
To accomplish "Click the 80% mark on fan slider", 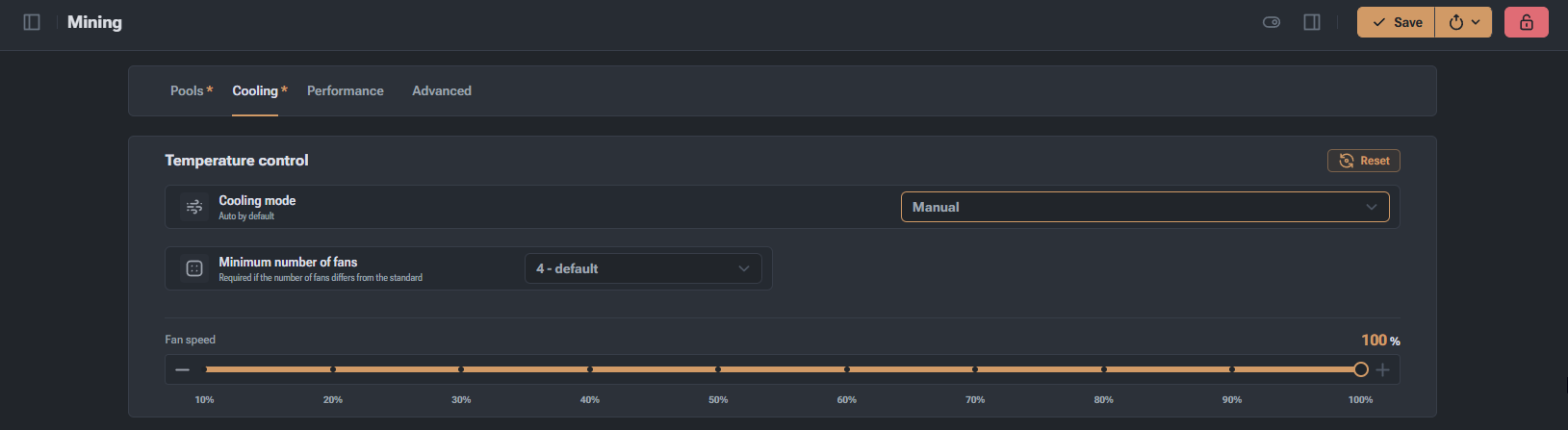I will click(1104, 369).
